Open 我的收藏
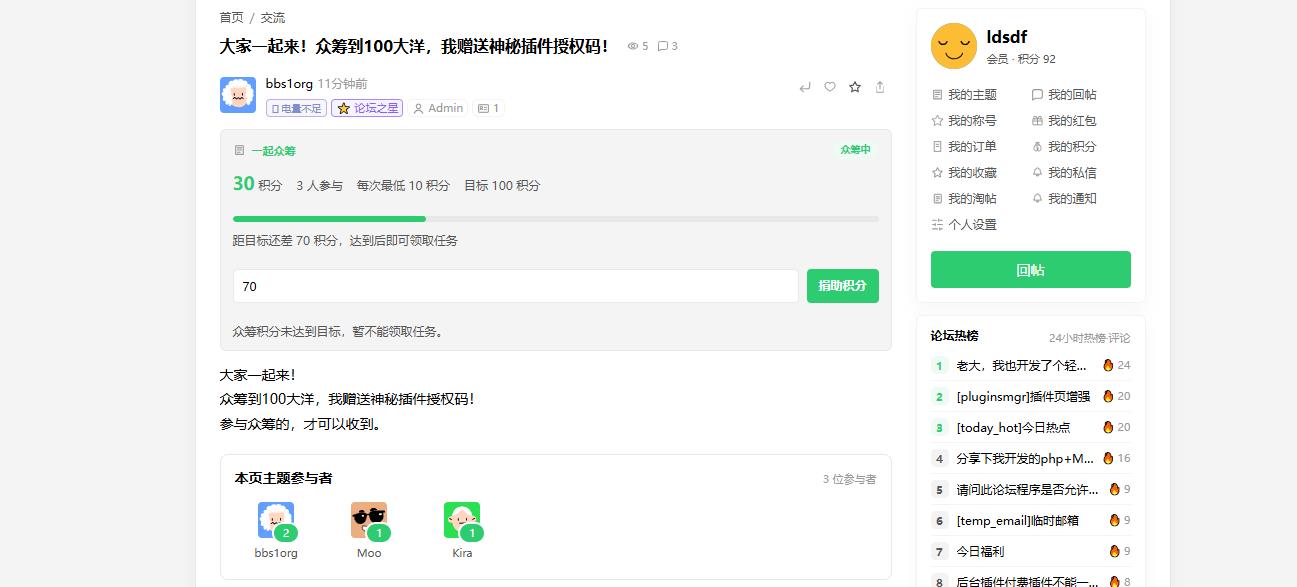1297x587 pixels. point(964,173)
